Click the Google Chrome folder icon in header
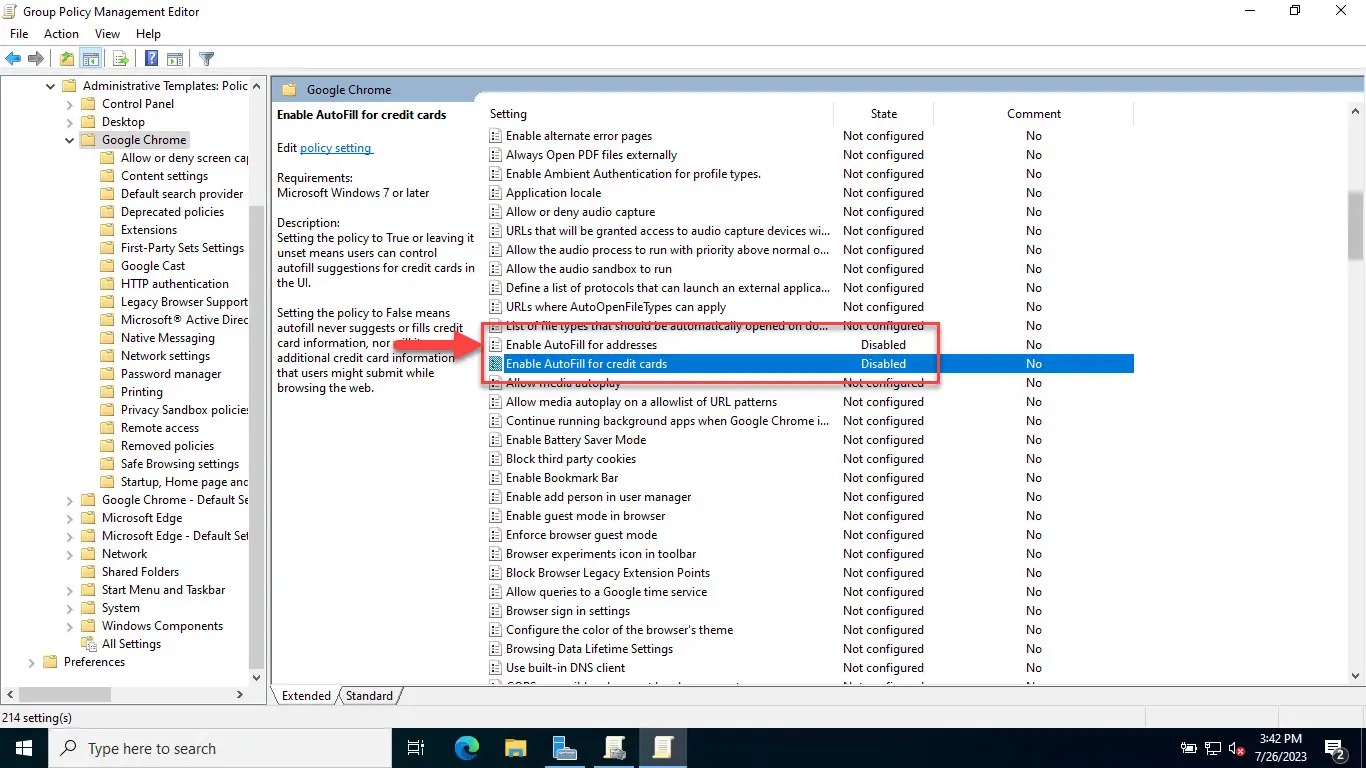This screenshot has width=1366, height=768. pyautogui.click(x=289, y=90)
